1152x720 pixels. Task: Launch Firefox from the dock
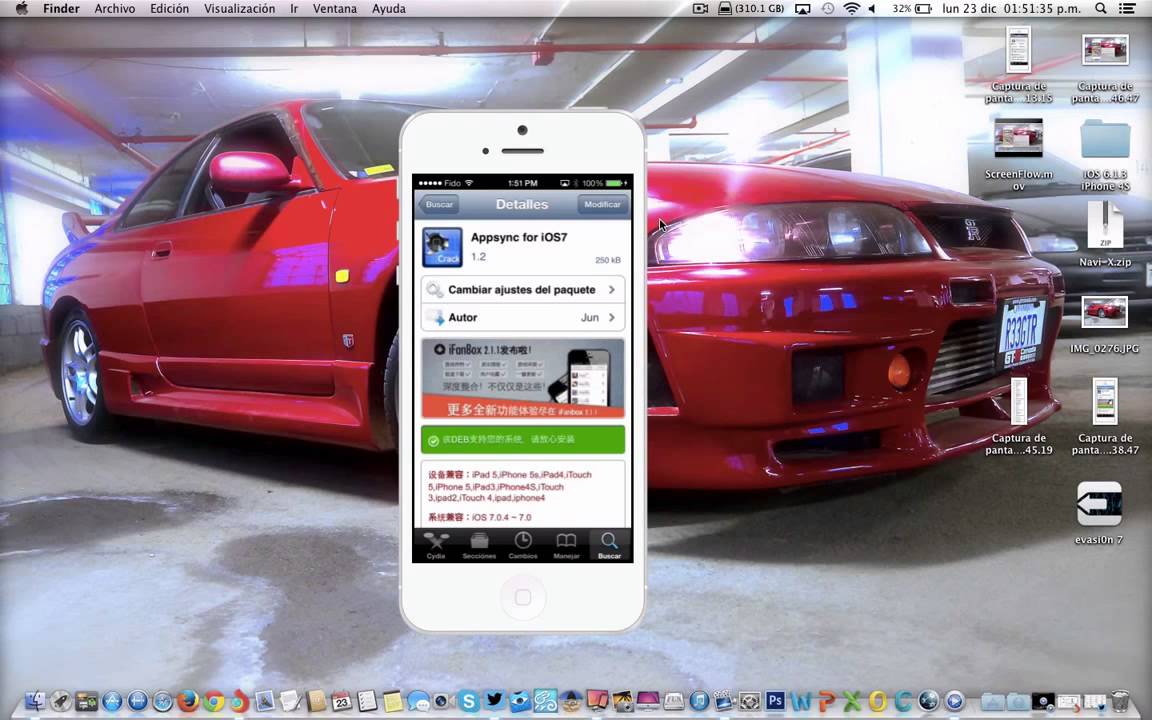(x=188, y=701)
